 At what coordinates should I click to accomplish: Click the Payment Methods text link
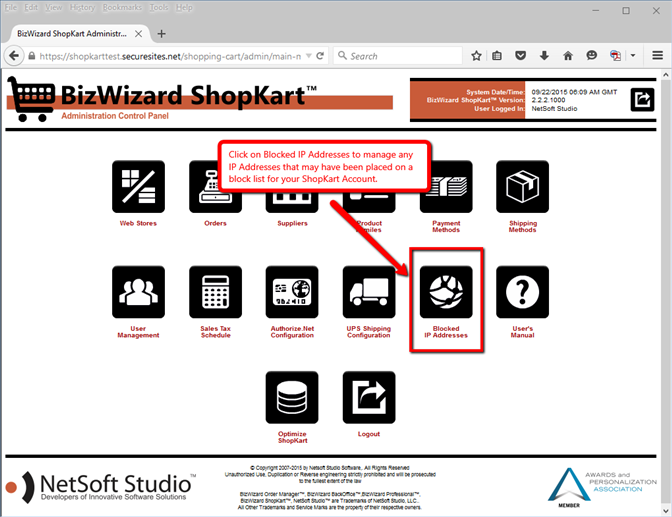pyautogui.click(x=446, y=226)
